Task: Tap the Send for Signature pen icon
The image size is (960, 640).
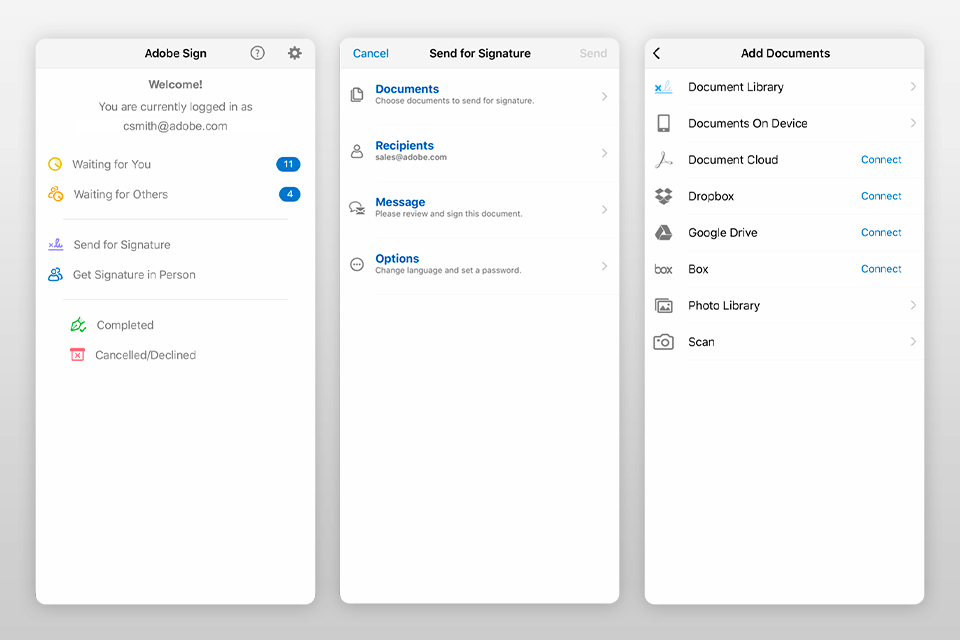Action: point(56,244)
